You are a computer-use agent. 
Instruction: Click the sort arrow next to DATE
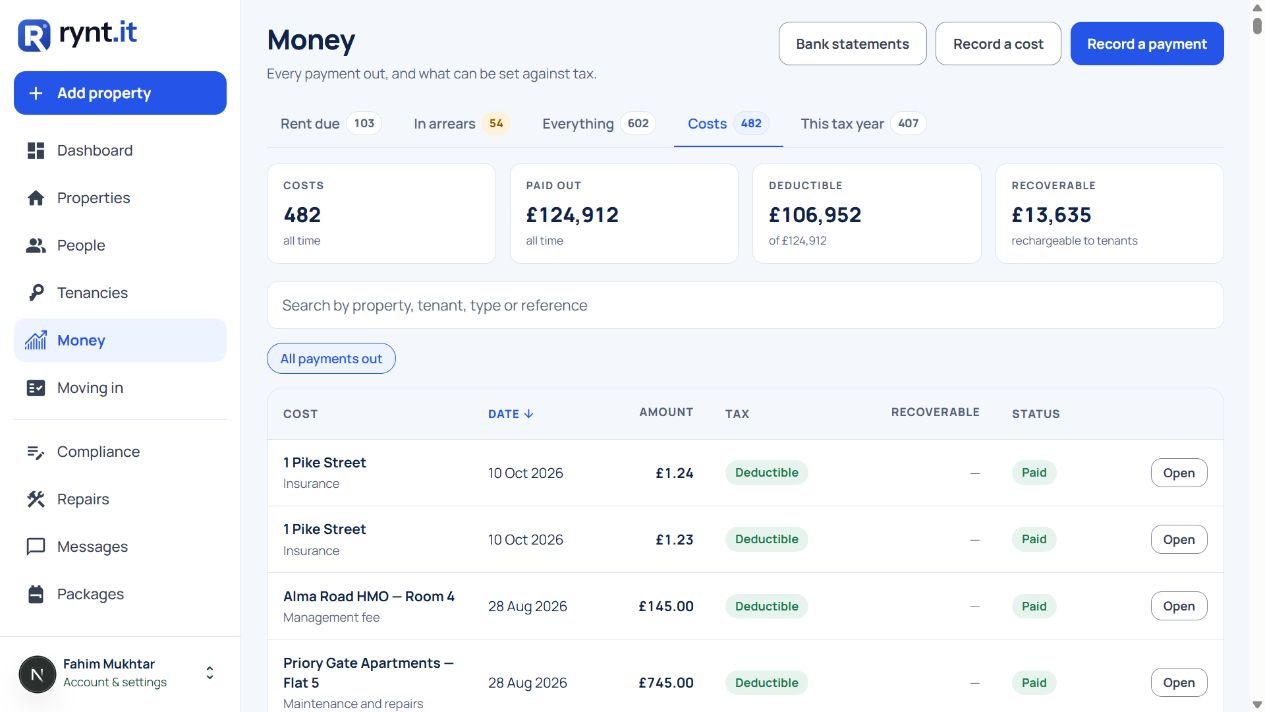529,414
